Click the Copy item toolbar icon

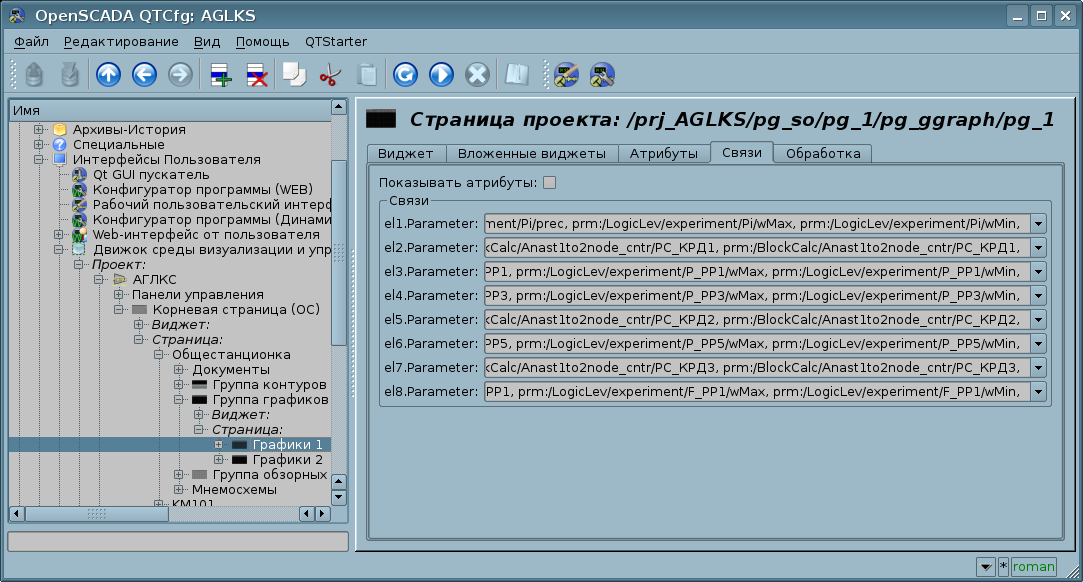[x=293, y=75]
